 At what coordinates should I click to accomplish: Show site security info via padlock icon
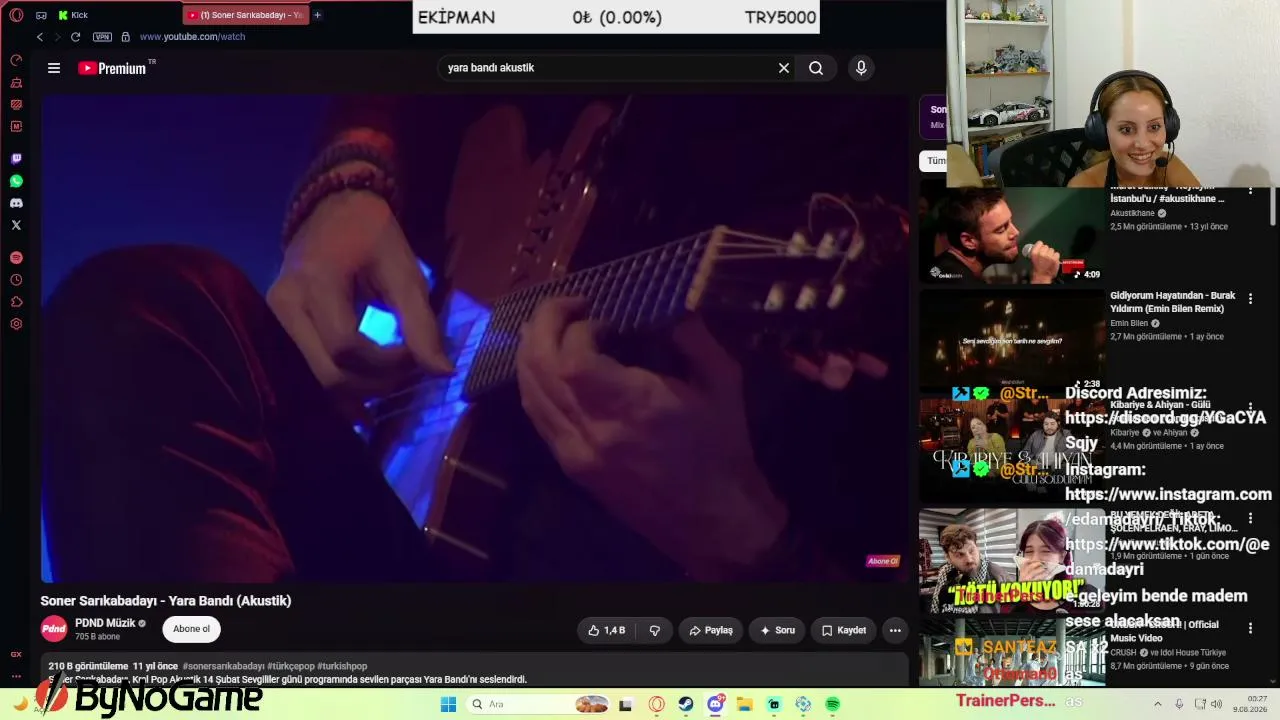(125, 37)
